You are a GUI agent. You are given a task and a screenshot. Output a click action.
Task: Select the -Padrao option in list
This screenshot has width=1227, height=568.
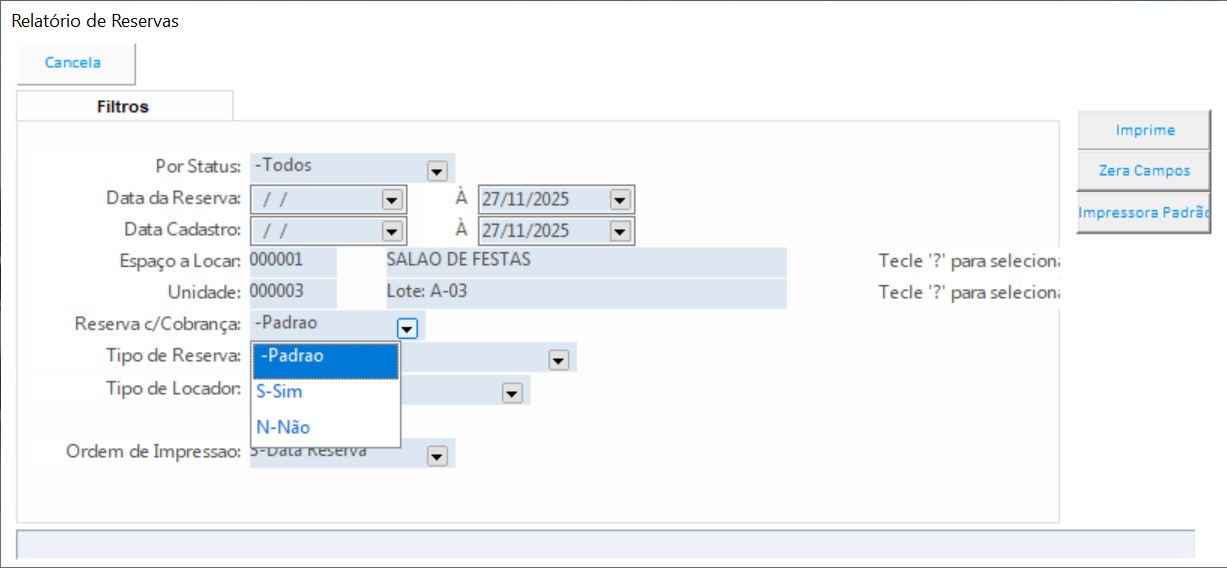coord(326,357)
